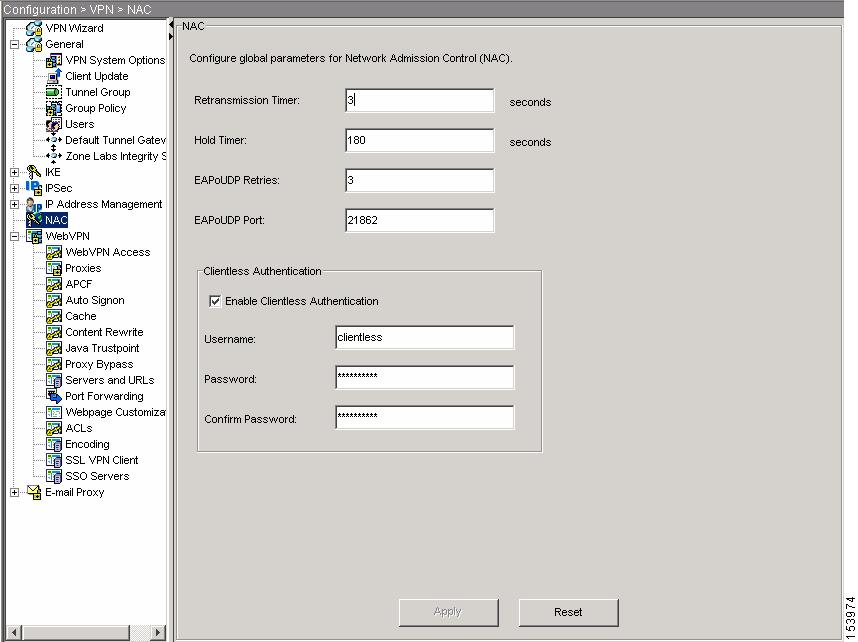Image resolution: width=858 pixels, height=642 pixels.
Task: Select Webpage Customization tree item
Action: [115, 412]
